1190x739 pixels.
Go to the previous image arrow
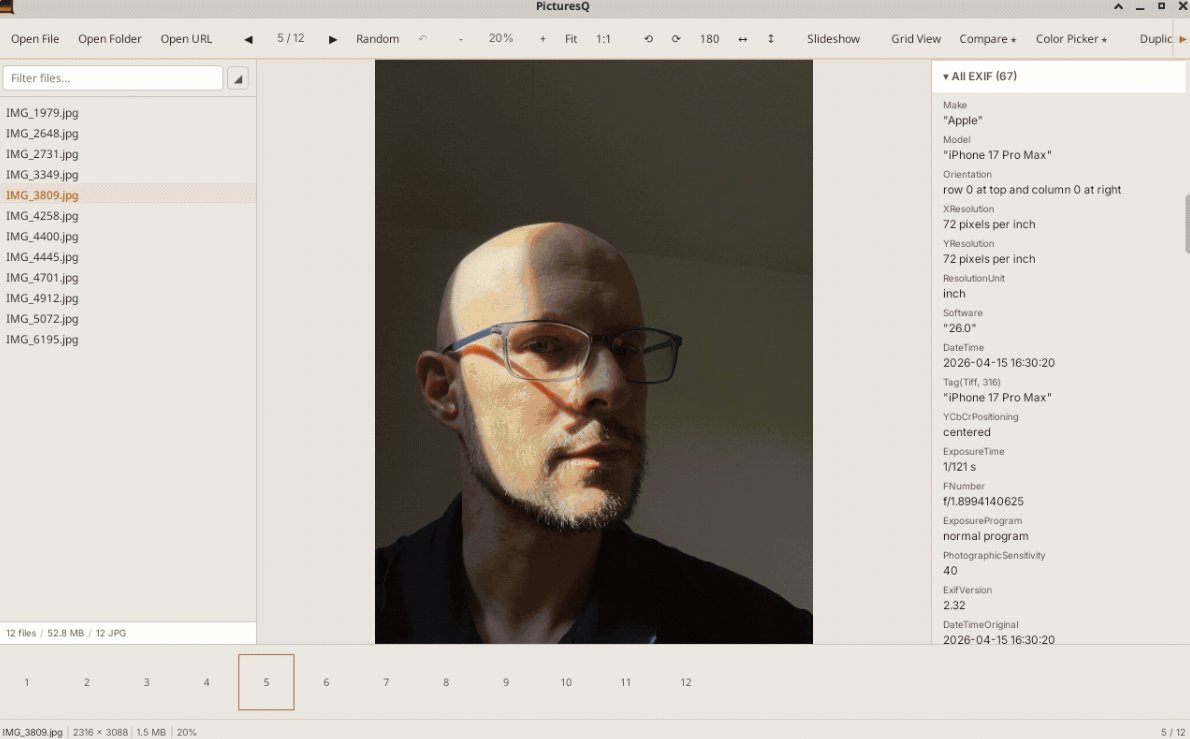tap(248, 39)
